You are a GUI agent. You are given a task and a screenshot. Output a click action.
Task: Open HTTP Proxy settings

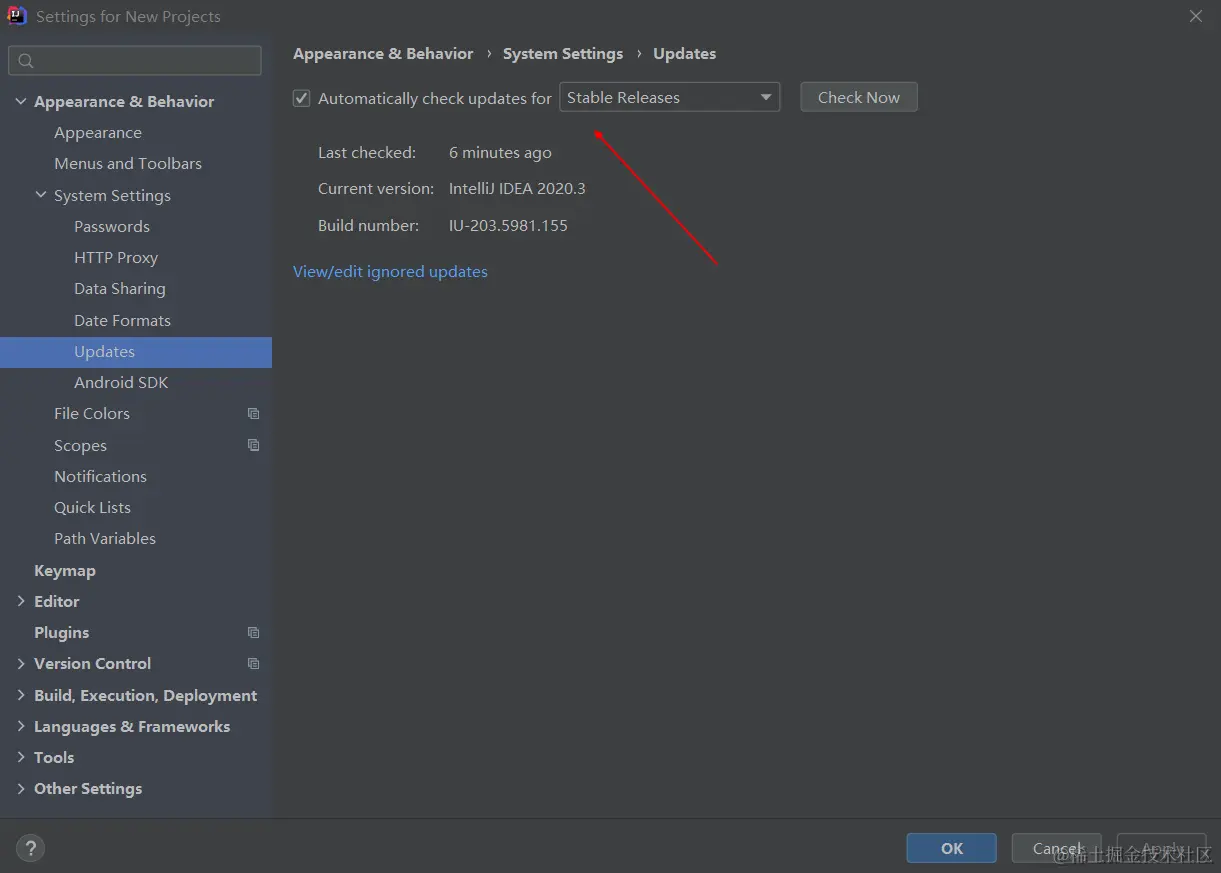pyautogui.click(x=116, y=257)
